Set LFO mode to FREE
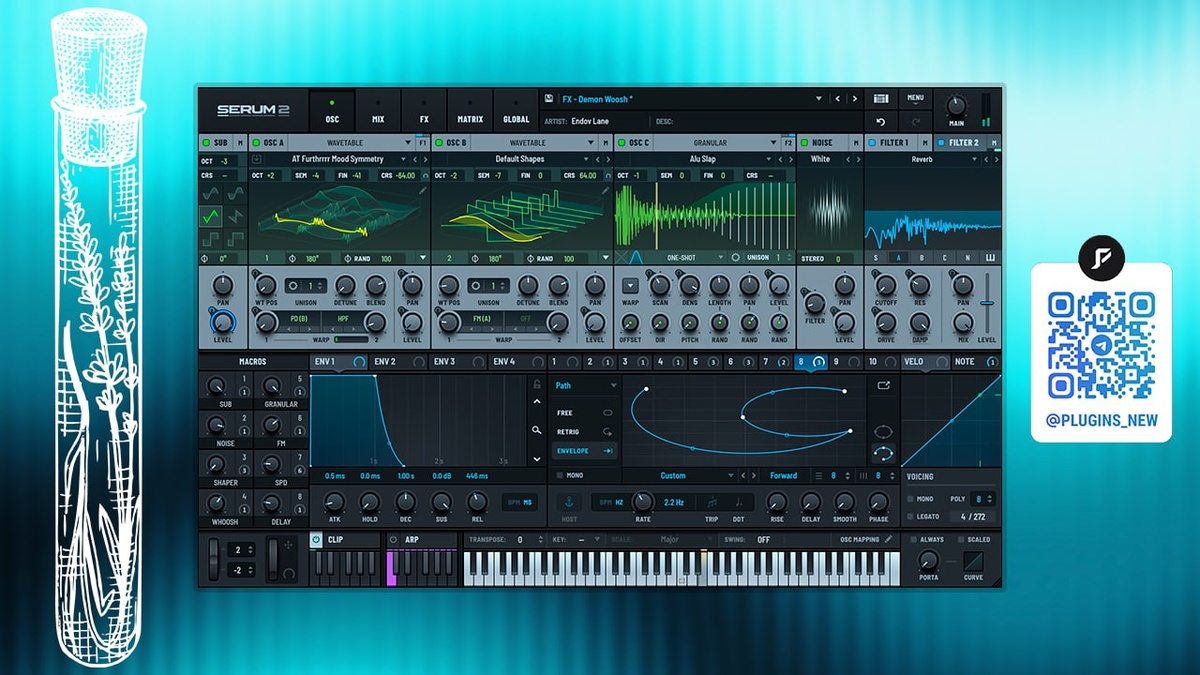 (x=585, y=411)
